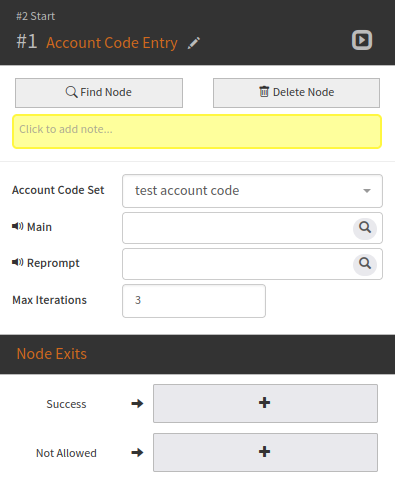This screenshot has height=480, width=395.
Task: Open the Account Code Set dropdown
Action: 252,191
